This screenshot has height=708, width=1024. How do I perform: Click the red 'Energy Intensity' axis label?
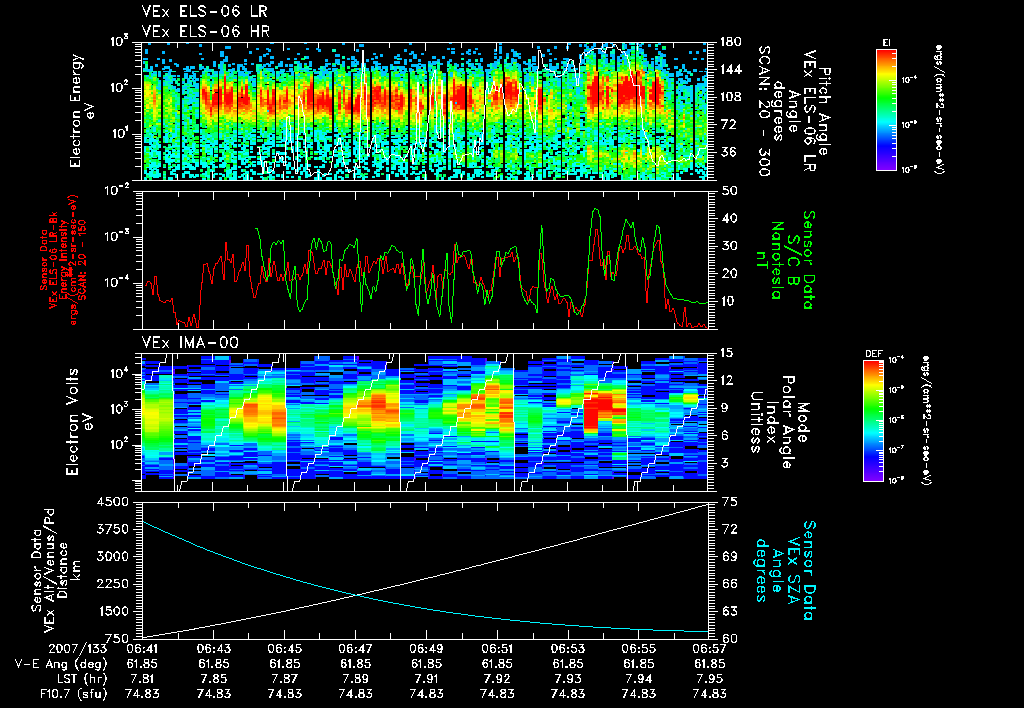63,260
